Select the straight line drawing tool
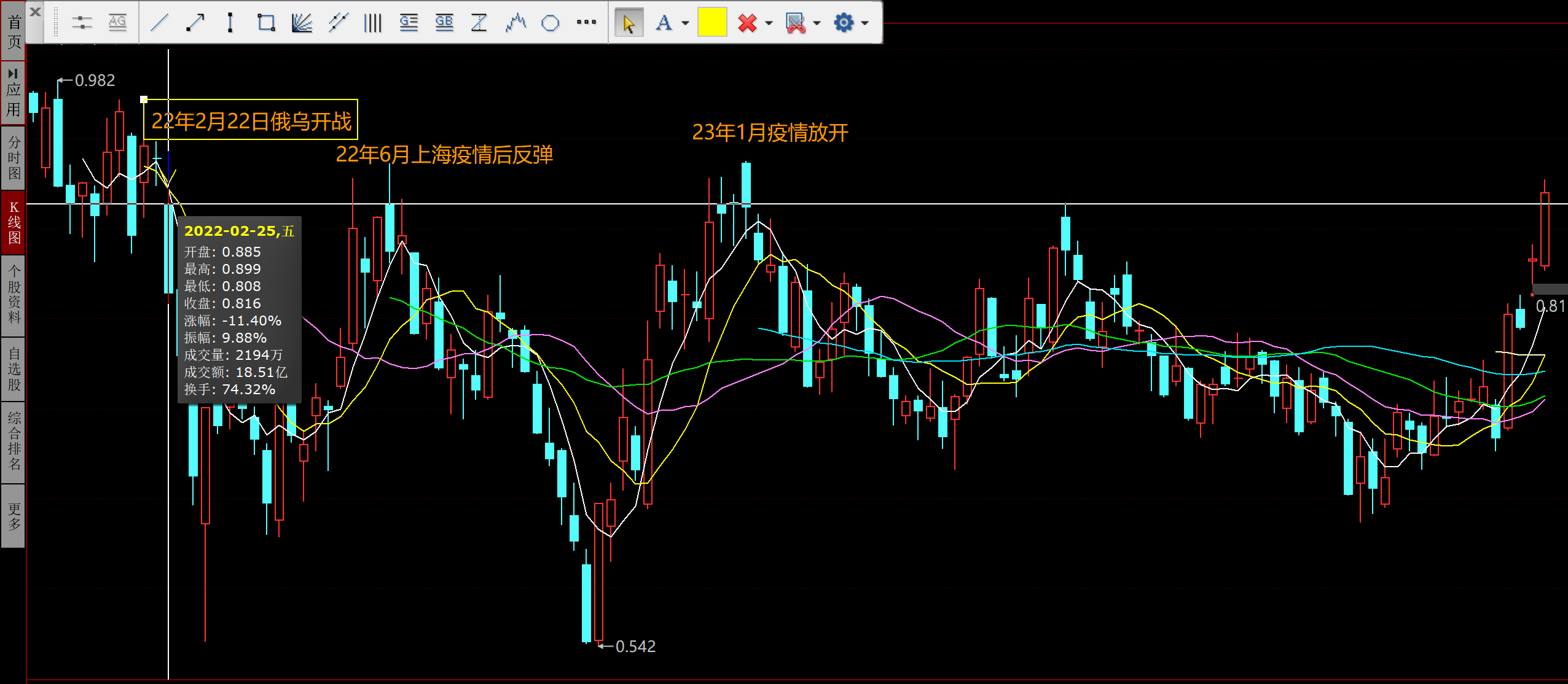Image resolution: width=1568 pixels, height=684 pixels. (160, 23)
